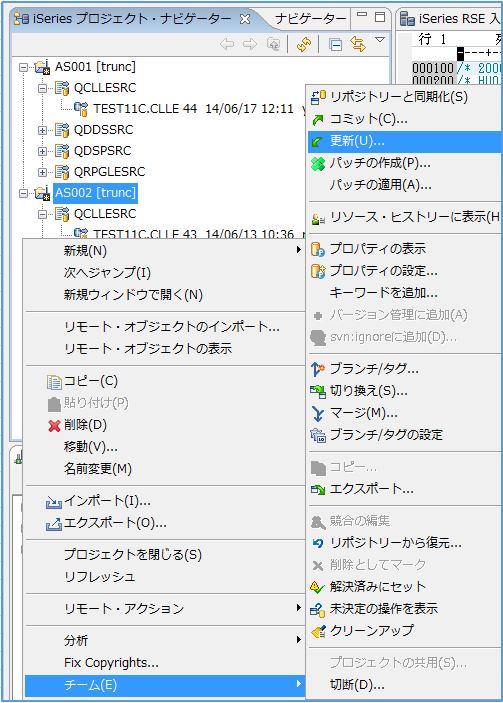Click 切り換え(S)... entry
Viewport: 503px width, 703px height.
coord(404,391)
